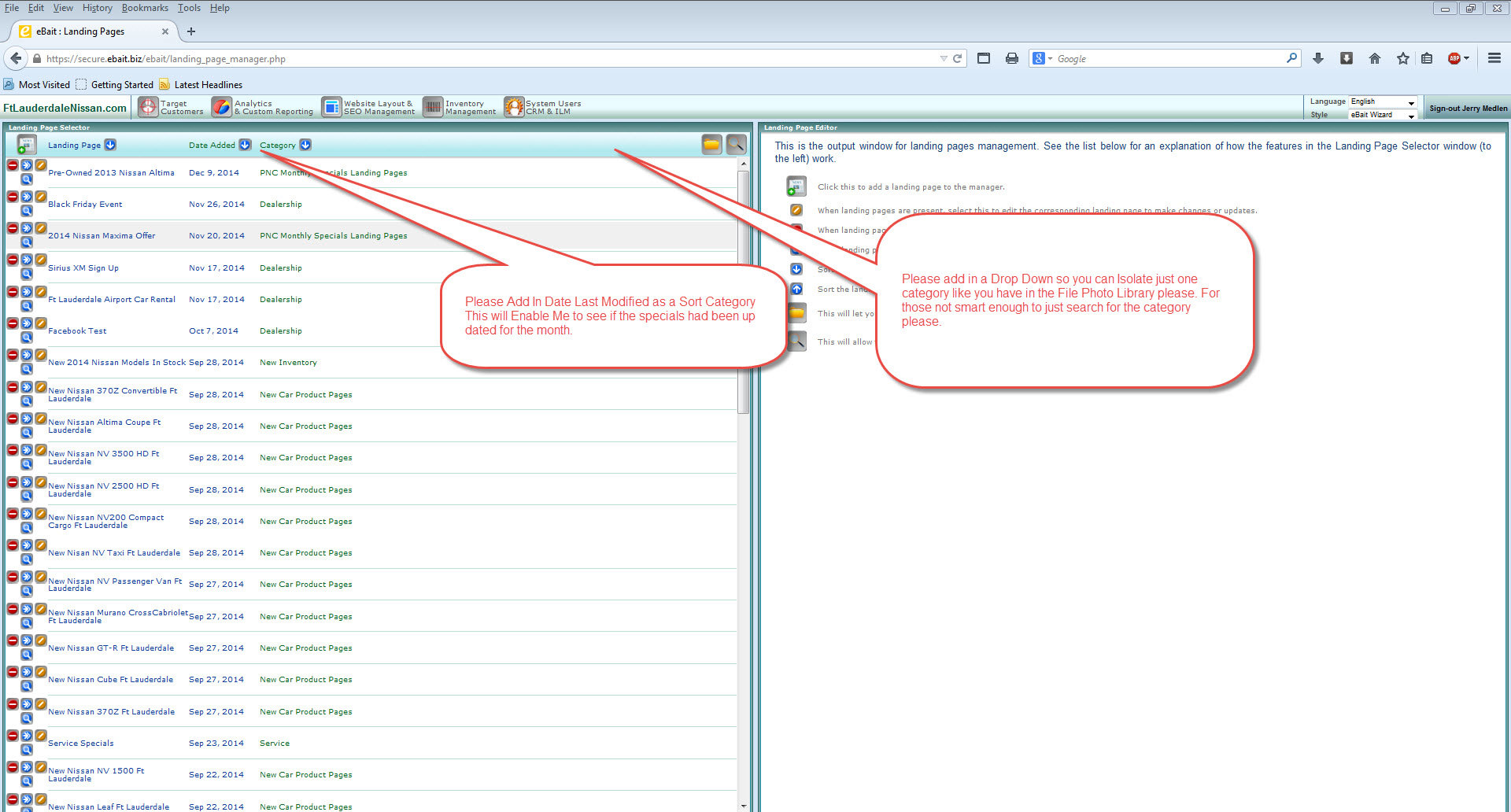Preview Black Friday Event with its magnifier icon
Screen dimensions: 1511x812
(x=27, y=211)
